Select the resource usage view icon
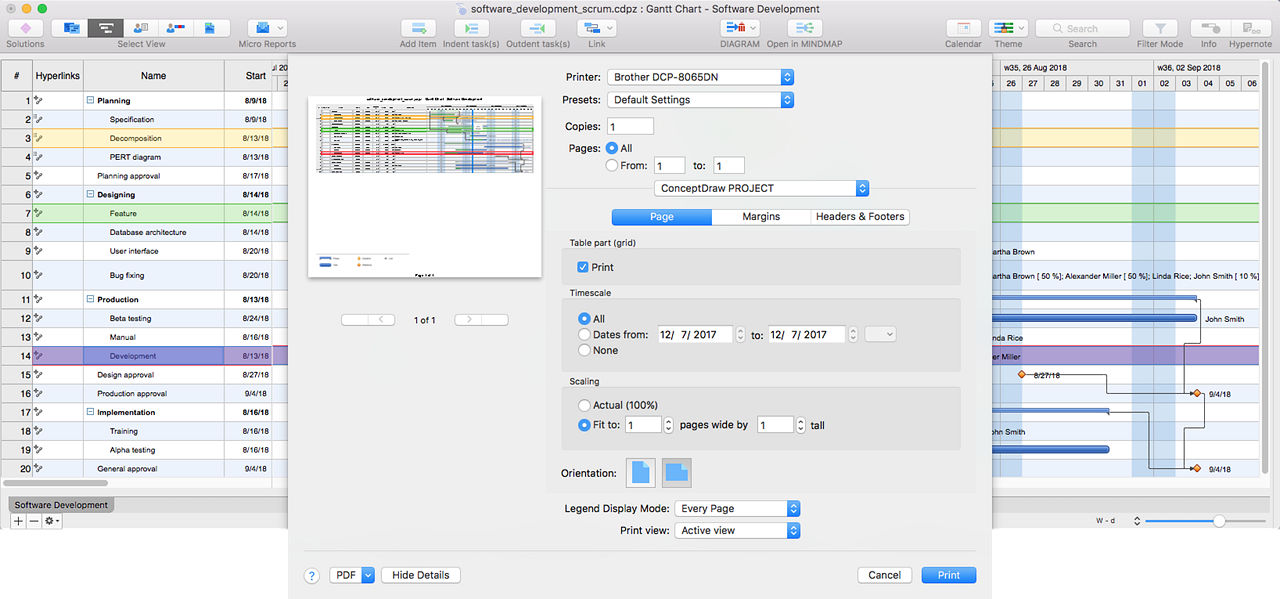Image resolution: width=1280 pixels, height=599 pixels. coord(175,28)
